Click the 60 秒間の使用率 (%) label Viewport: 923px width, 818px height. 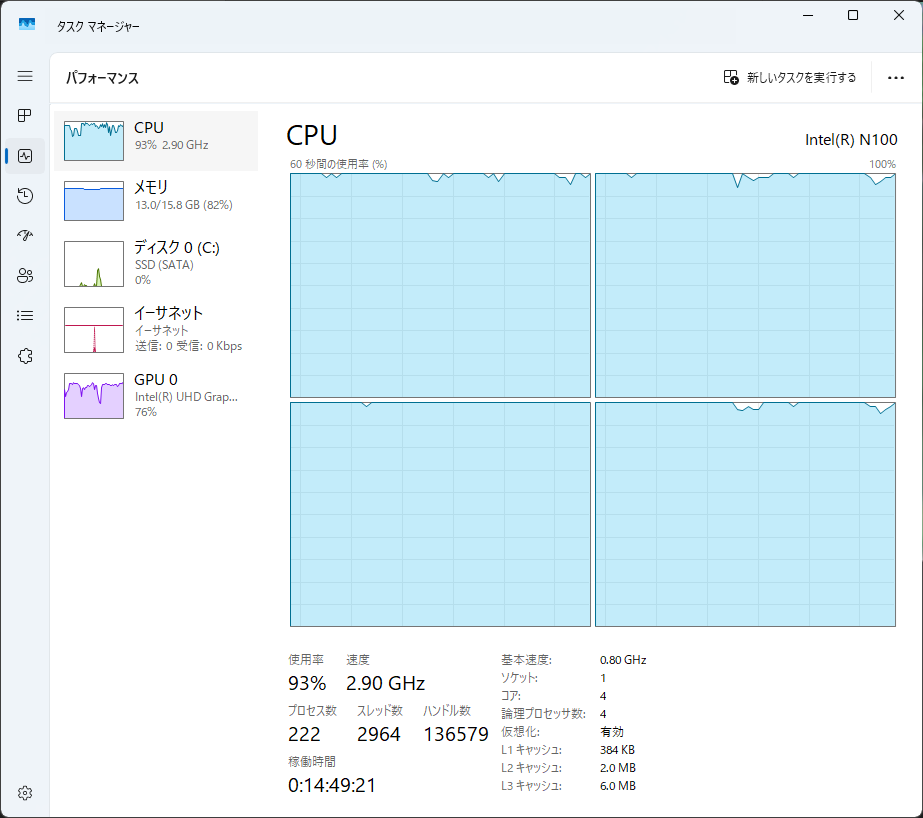pyautogui.click(x=338, y=164)
